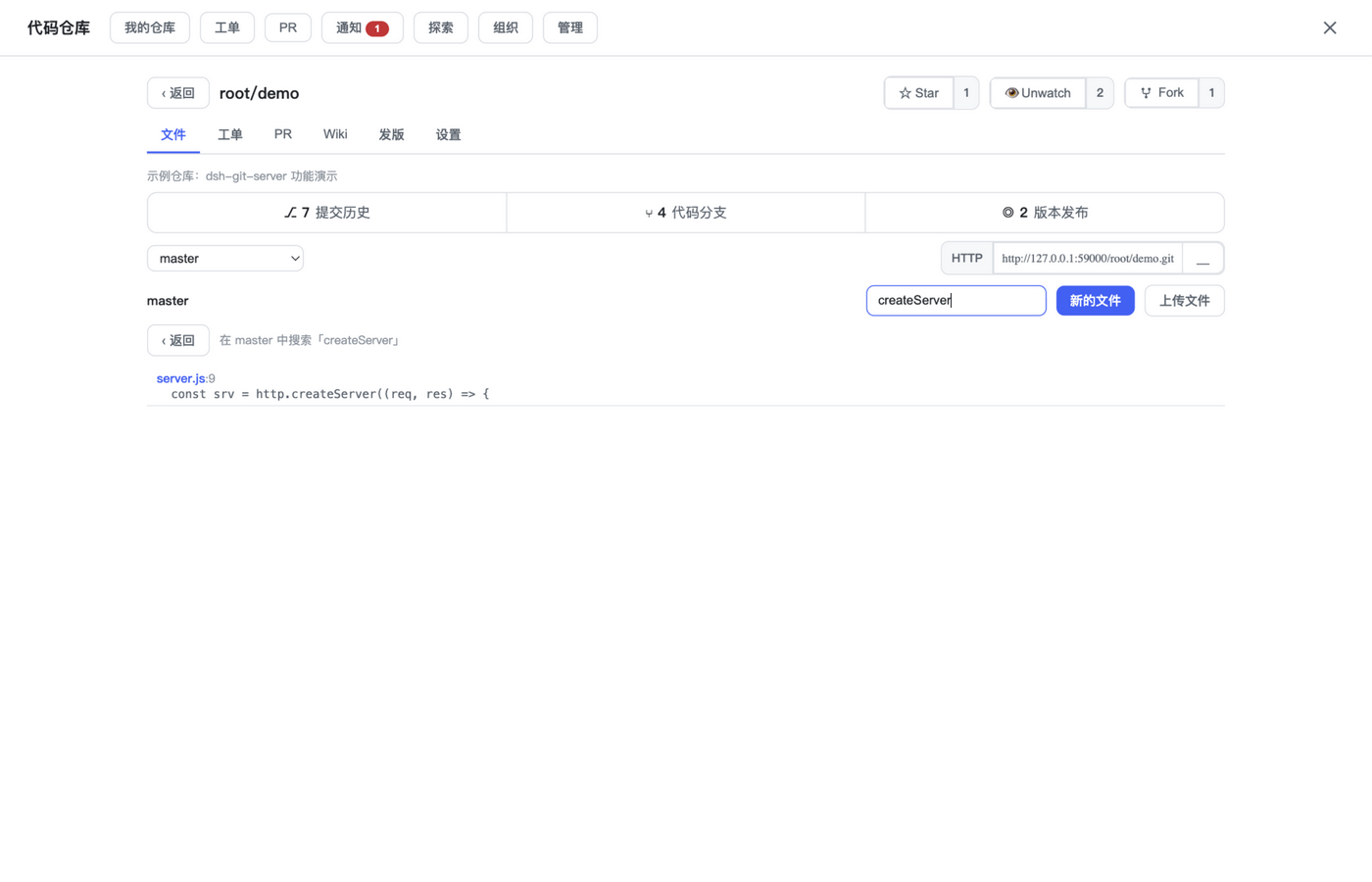1372x882 pixels.
Task: Click the repository description text
Action: click(x=242, y=176)
